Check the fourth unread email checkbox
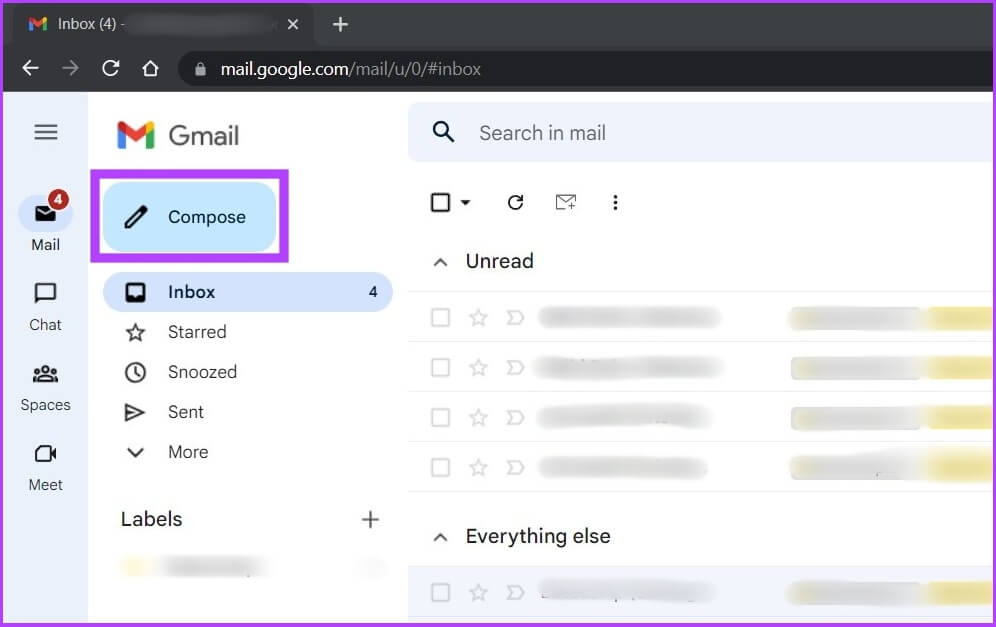 [x=440, y=468]
